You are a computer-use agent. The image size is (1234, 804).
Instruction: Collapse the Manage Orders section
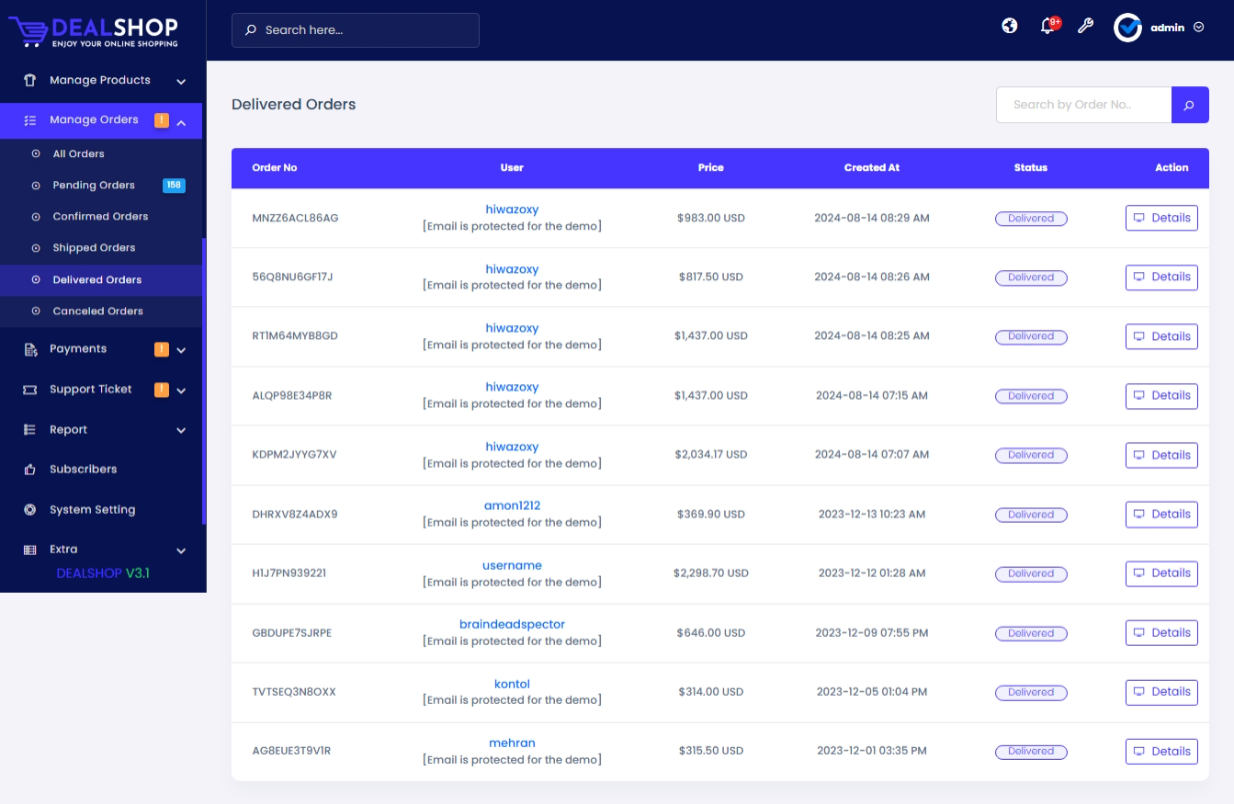[x=181, y=122]
